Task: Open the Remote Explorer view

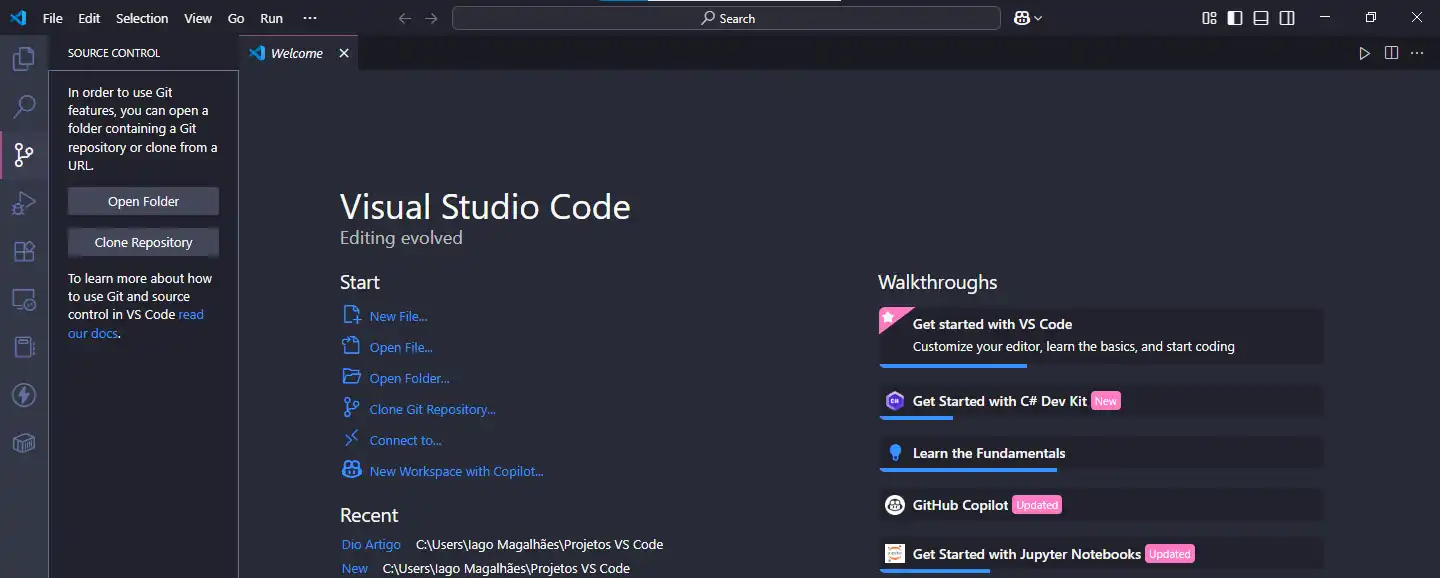Action: (23, 299)
